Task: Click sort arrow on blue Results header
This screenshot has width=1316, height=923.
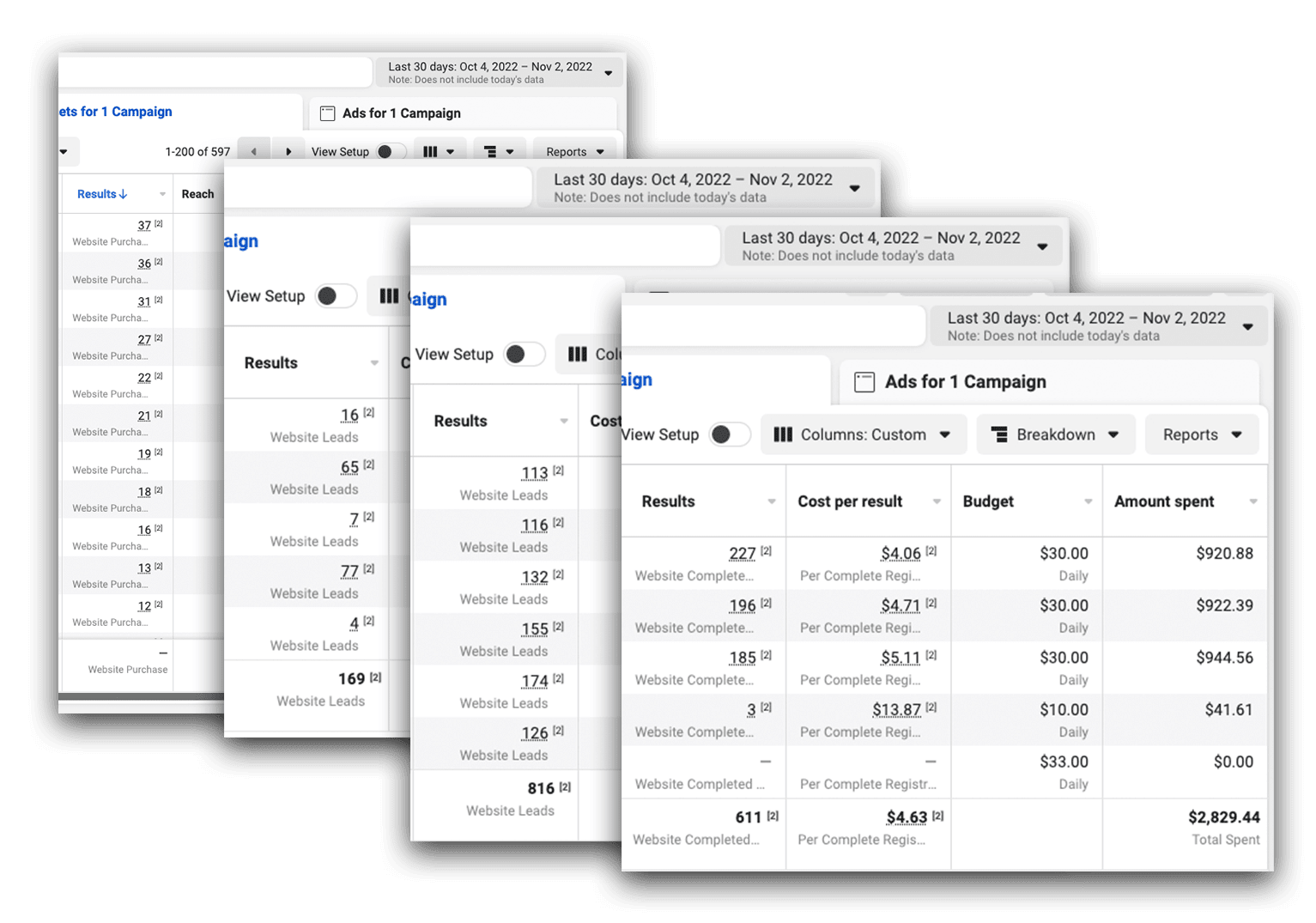Action: (123, 195)
